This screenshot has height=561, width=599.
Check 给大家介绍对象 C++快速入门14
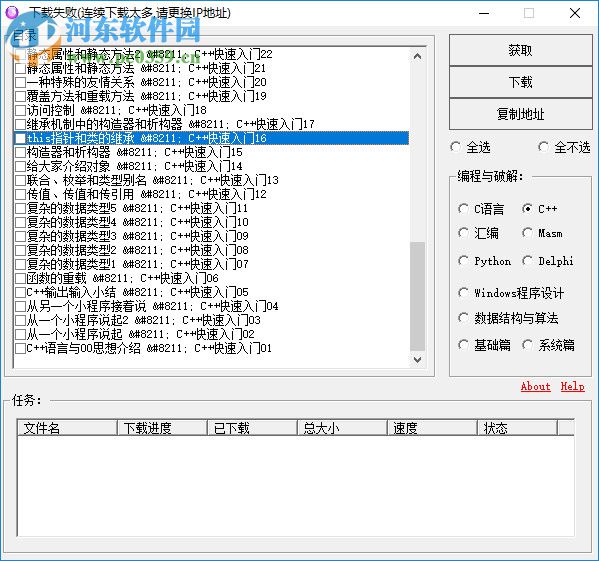[x=20, y=166]
